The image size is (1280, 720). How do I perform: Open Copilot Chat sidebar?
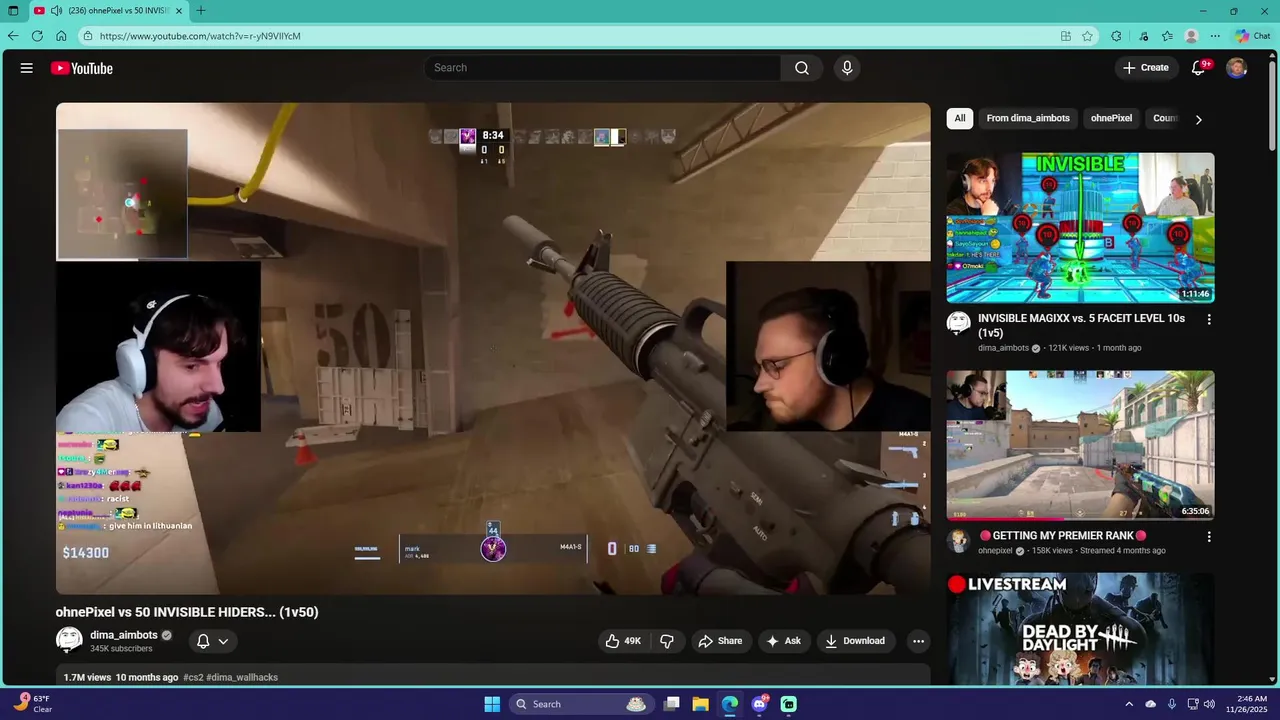coord(1253,36)
